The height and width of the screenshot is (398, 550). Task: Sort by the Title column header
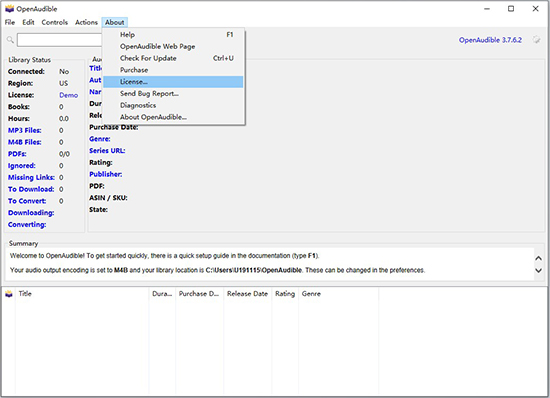[82, 294]
